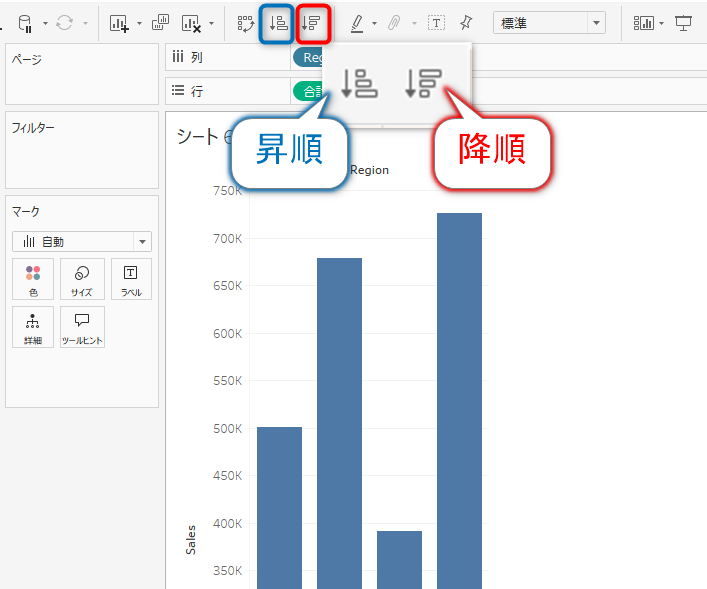The height and width of the screenshot is (589, 707).
Task: Click the サイズ size button in Marks
Action: point(82,279)
